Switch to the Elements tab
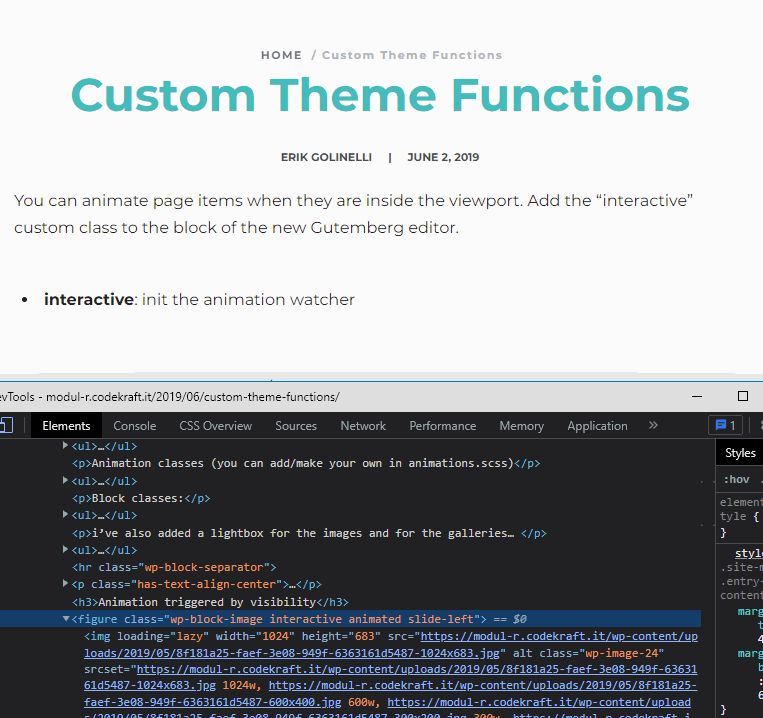The height and width of the screenshot is (718, 763). (x=66, y=426)
